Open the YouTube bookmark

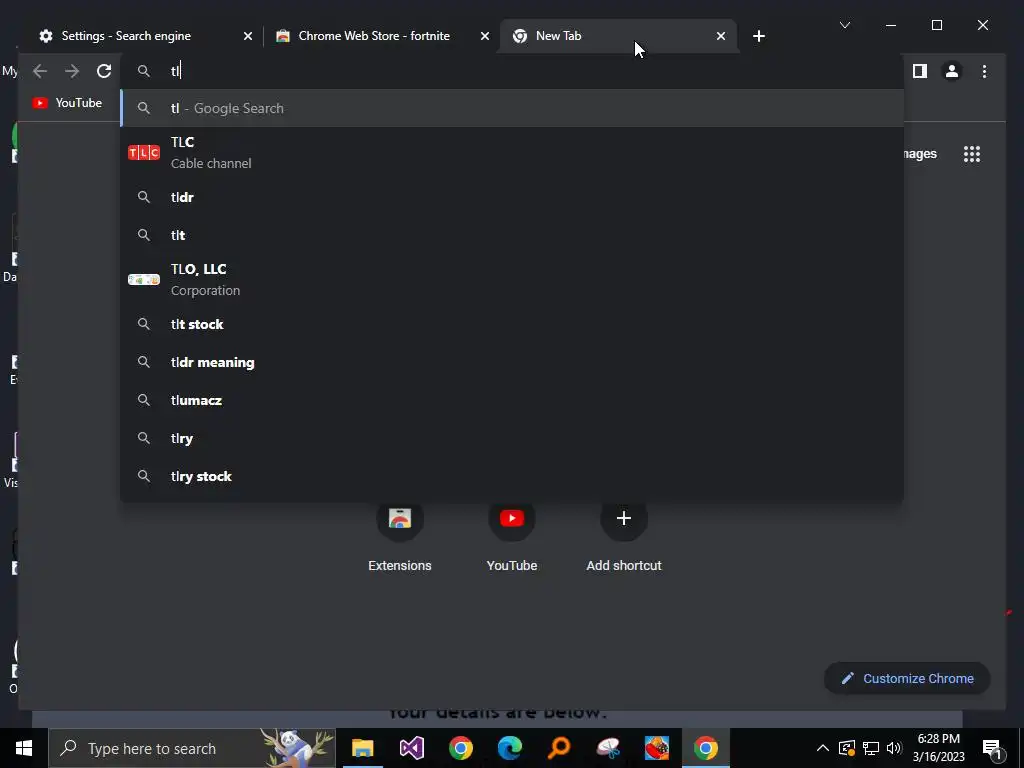click(x=67, y=103)
